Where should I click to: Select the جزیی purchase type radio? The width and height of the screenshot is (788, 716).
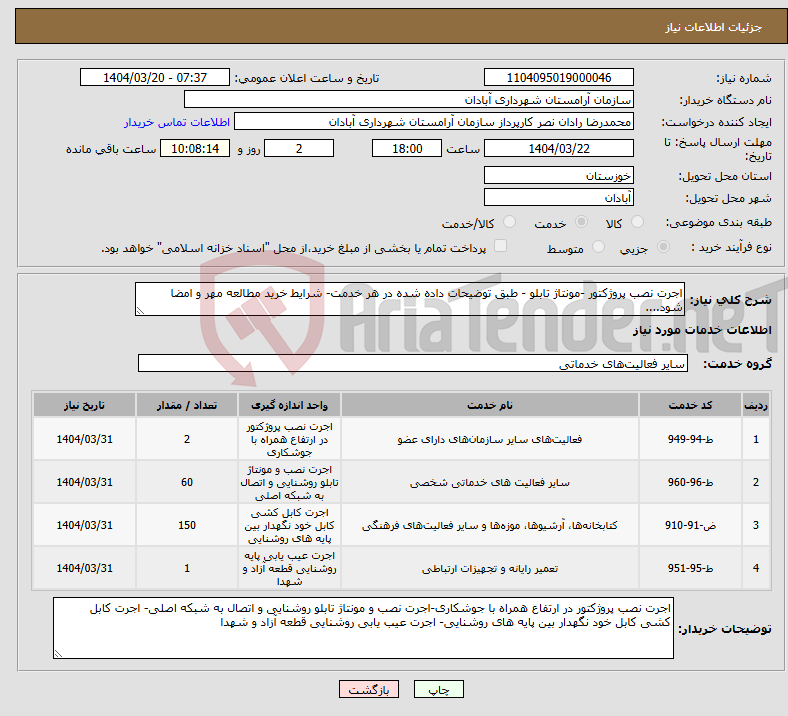[663, 246]
